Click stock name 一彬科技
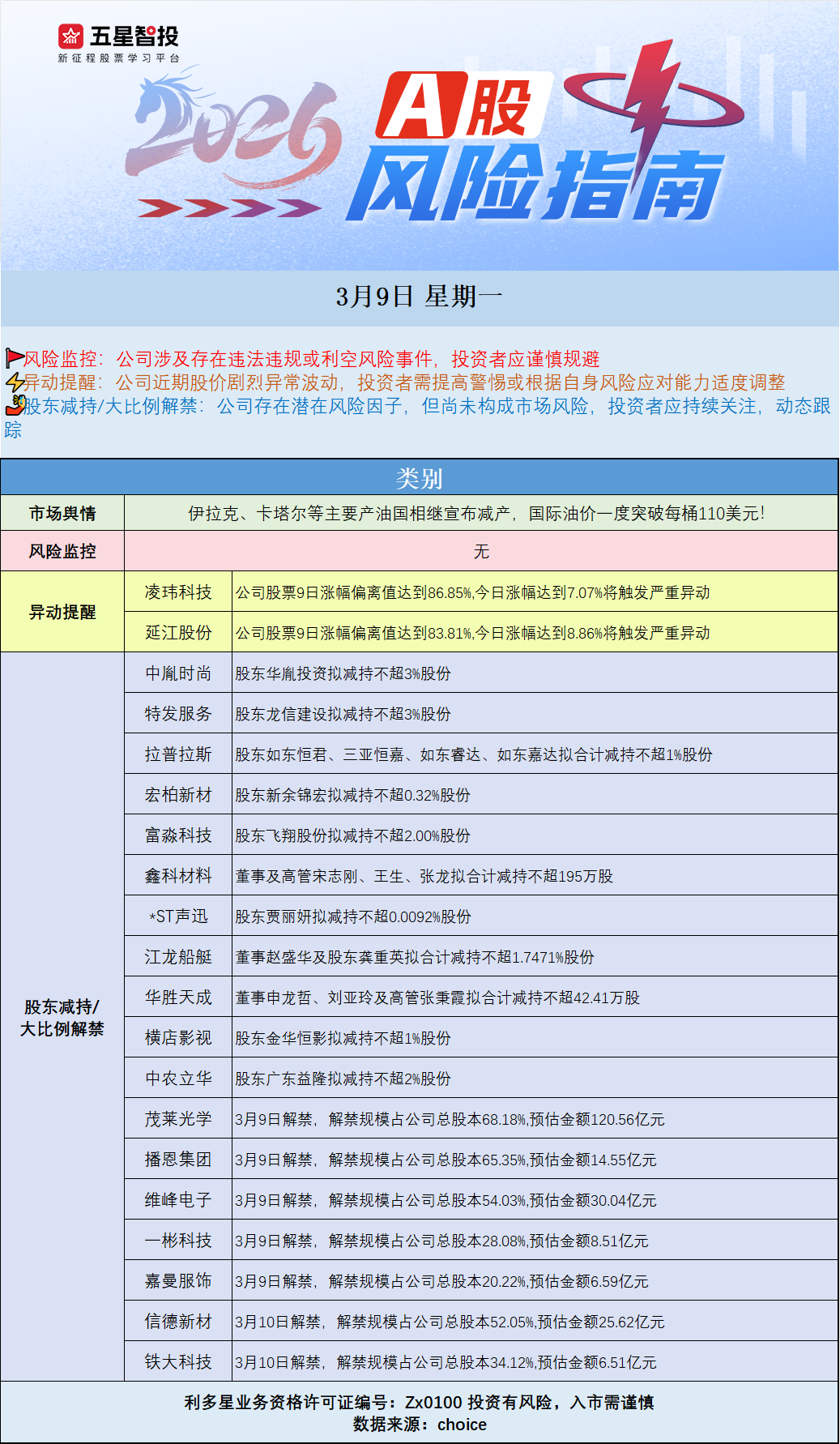Image resolution: width=840 pixels, height=1444 pixels. point(178,1241)
